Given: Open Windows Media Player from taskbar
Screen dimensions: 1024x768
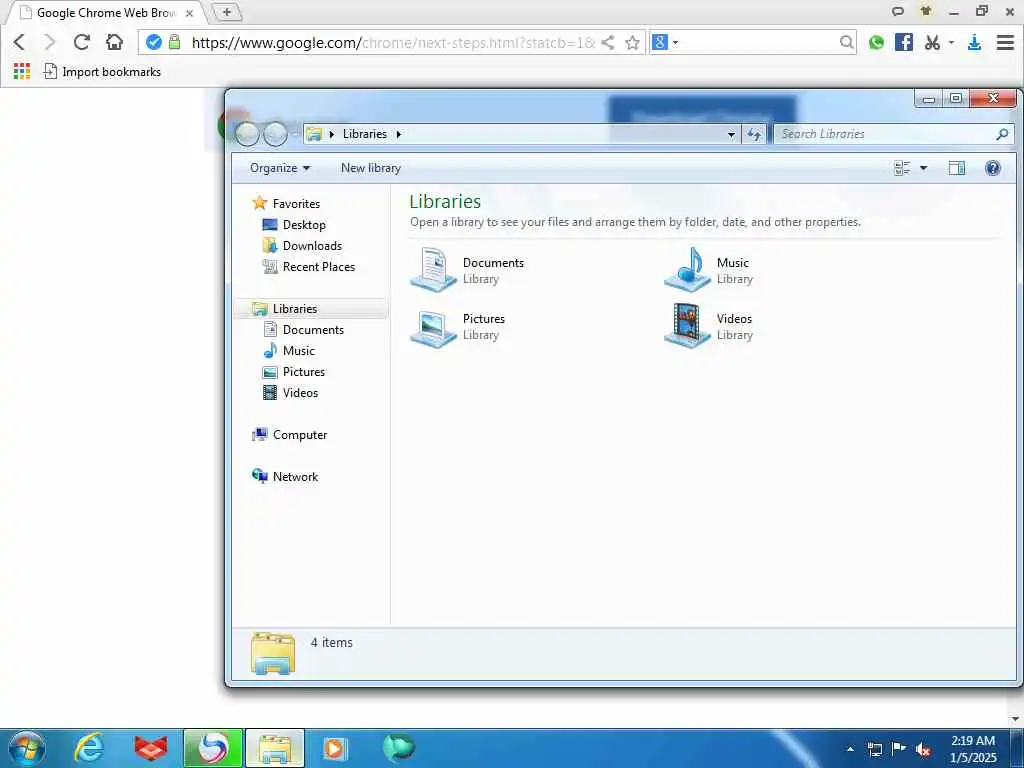Looking at the screenshot, I should [x=336, y=748].
